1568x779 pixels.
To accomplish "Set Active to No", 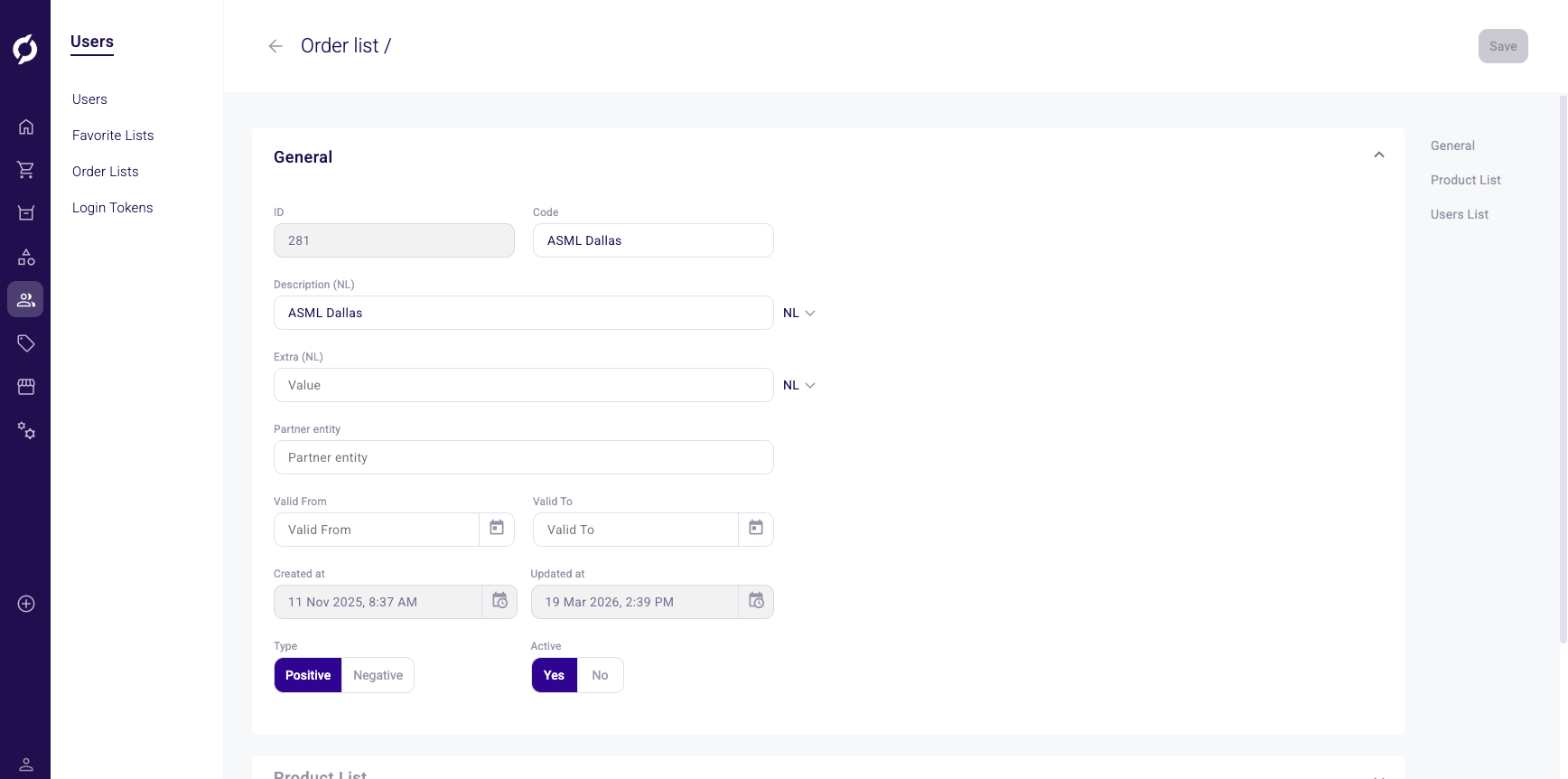I will [600, 675].
